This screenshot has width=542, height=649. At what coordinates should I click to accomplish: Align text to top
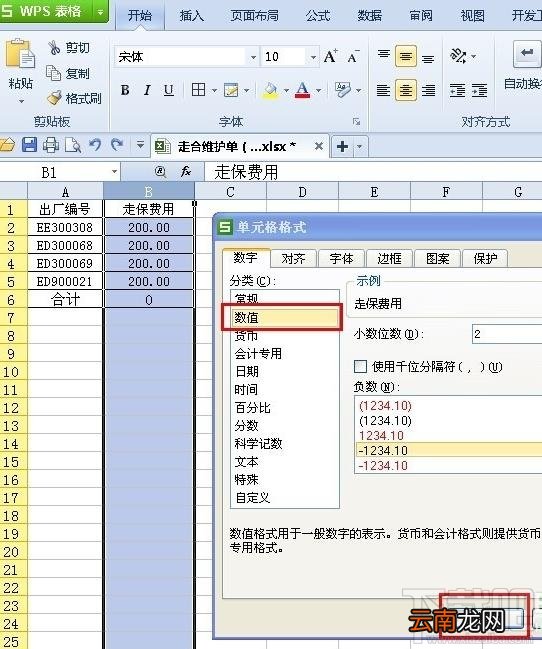click(384, 54)
